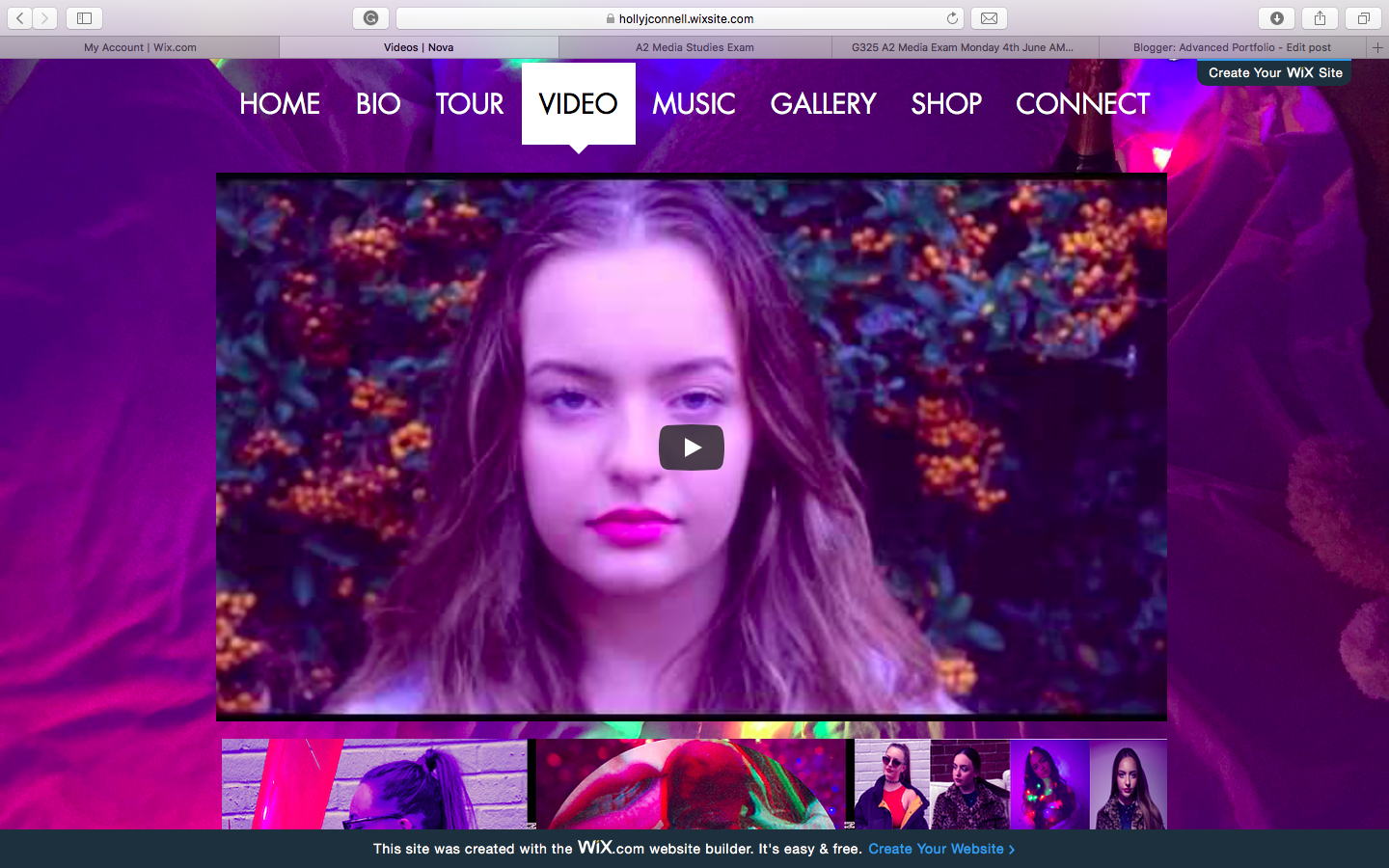The width and height of the screenshot is (1389, 868).
Task: Switch to Blogger Advanced Portfolio tab
Action: pyautogui.click(x=1233, y=47)
